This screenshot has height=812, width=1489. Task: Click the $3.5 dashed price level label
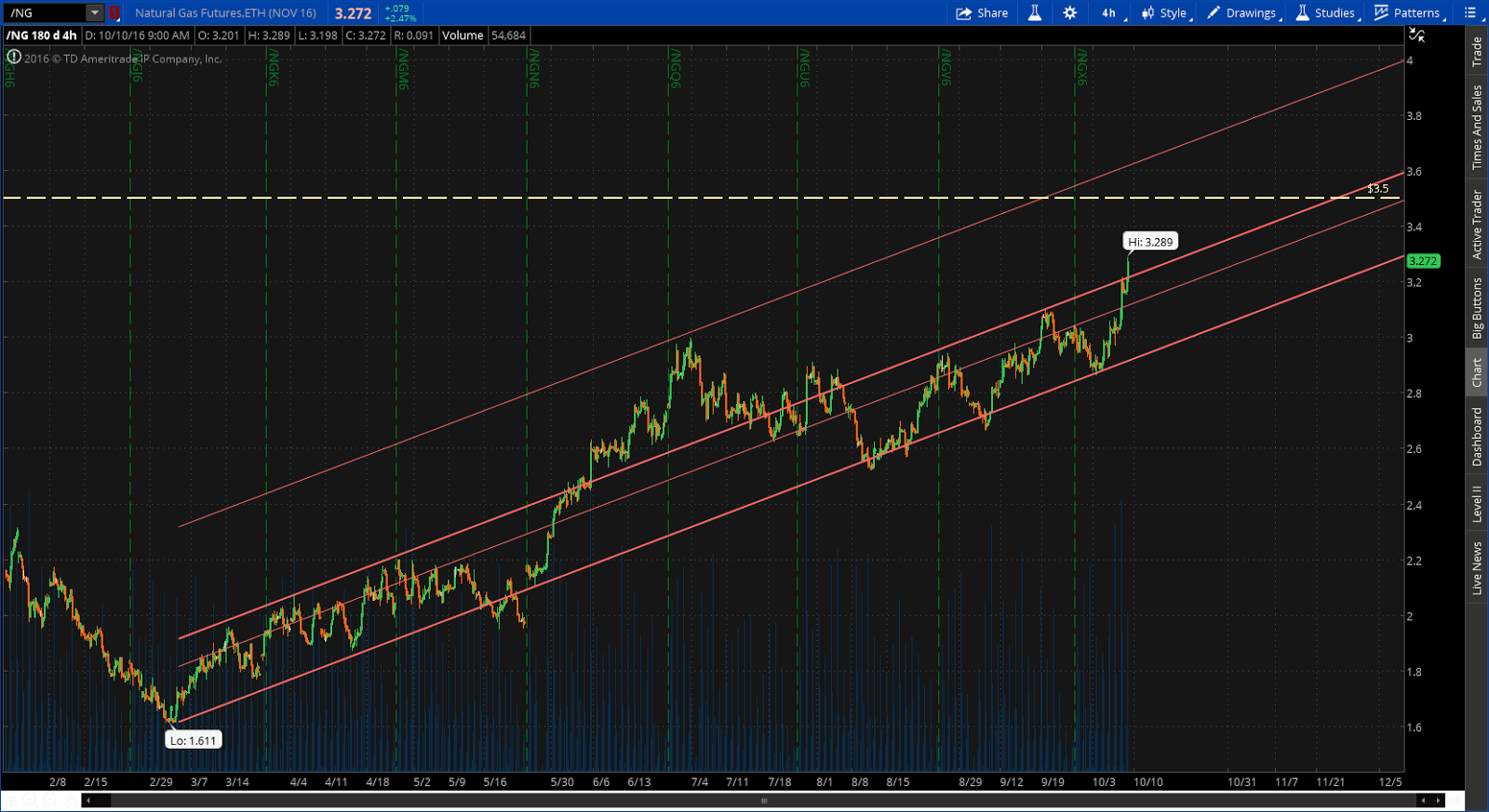[1377, 189]
